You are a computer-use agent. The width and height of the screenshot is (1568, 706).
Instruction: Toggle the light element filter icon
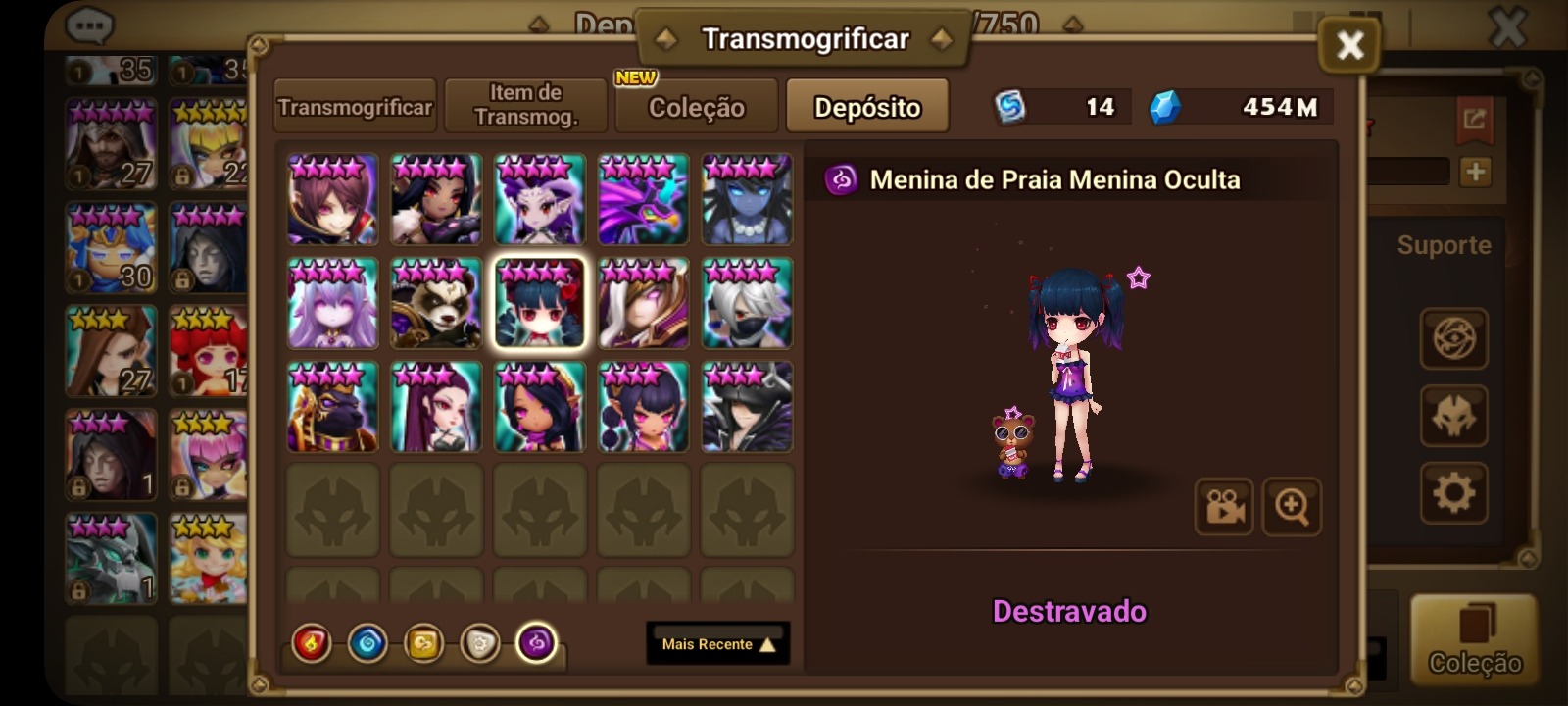[x=480, y=644]
